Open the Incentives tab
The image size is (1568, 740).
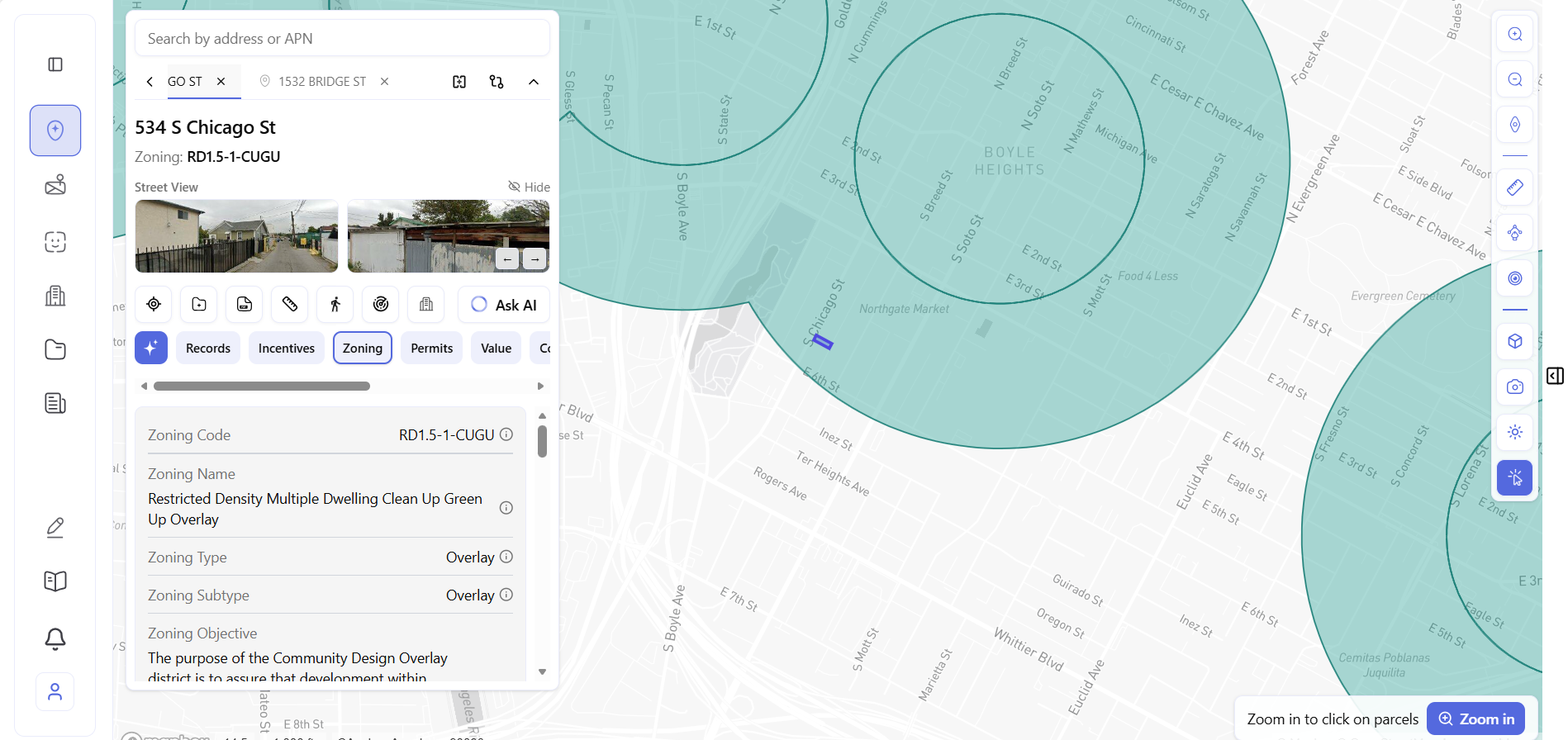pyautogui.click(x=287, y=348)
